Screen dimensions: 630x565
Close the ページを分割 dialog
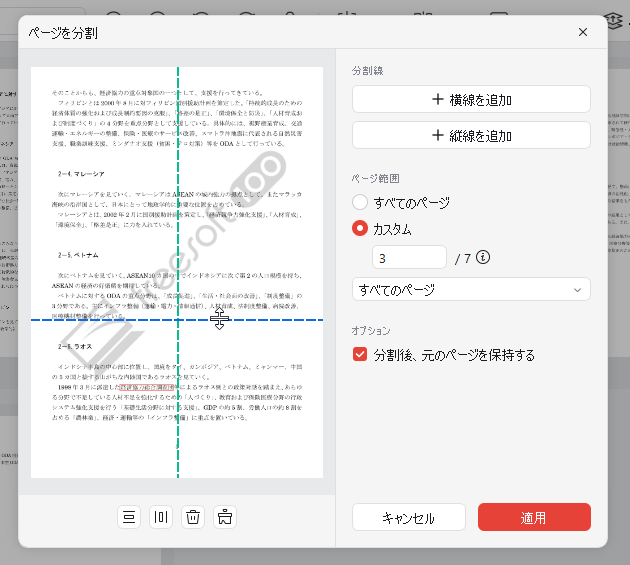(x=583, y=32)
